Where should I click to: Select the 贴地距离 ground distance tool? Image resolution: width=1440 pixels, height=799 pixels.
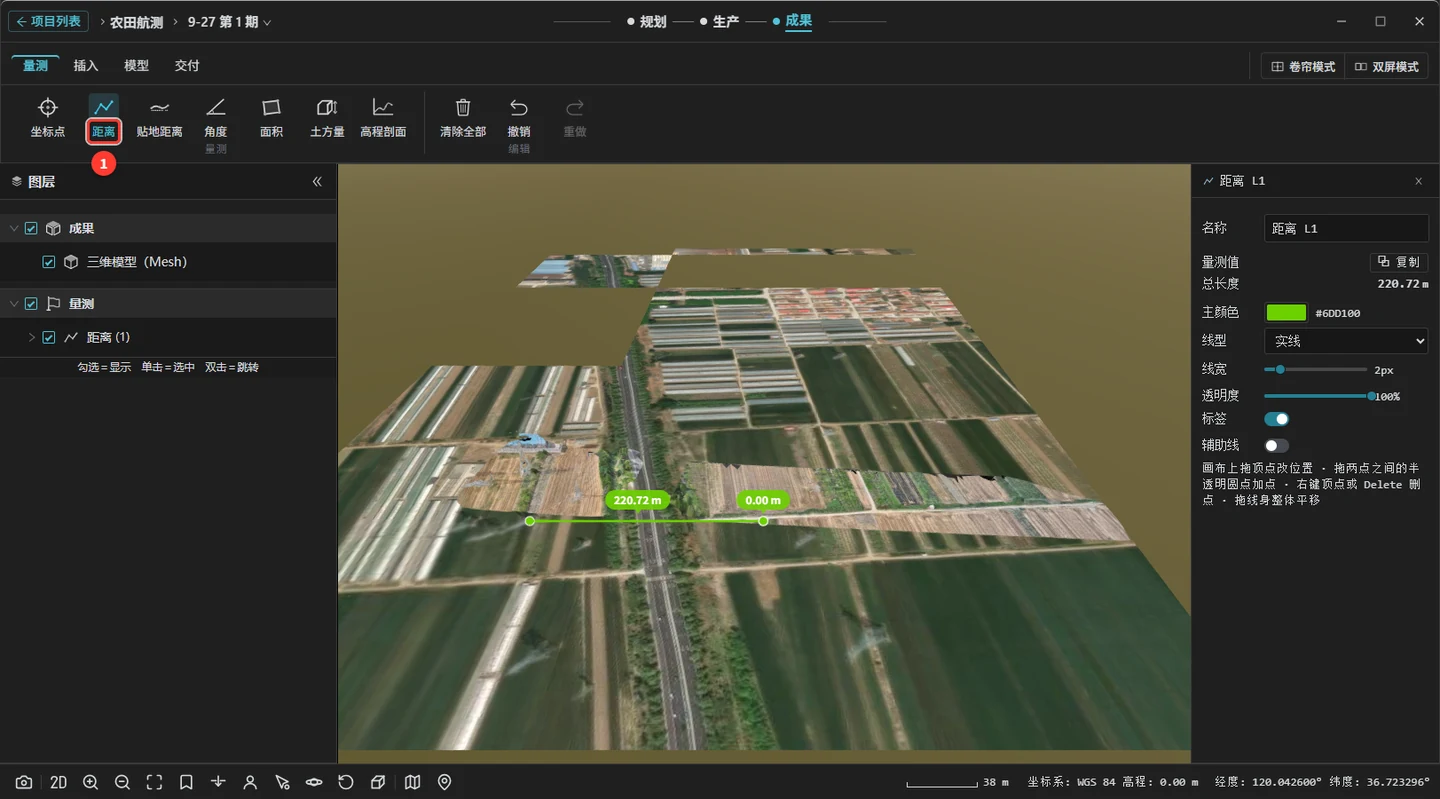160,118
